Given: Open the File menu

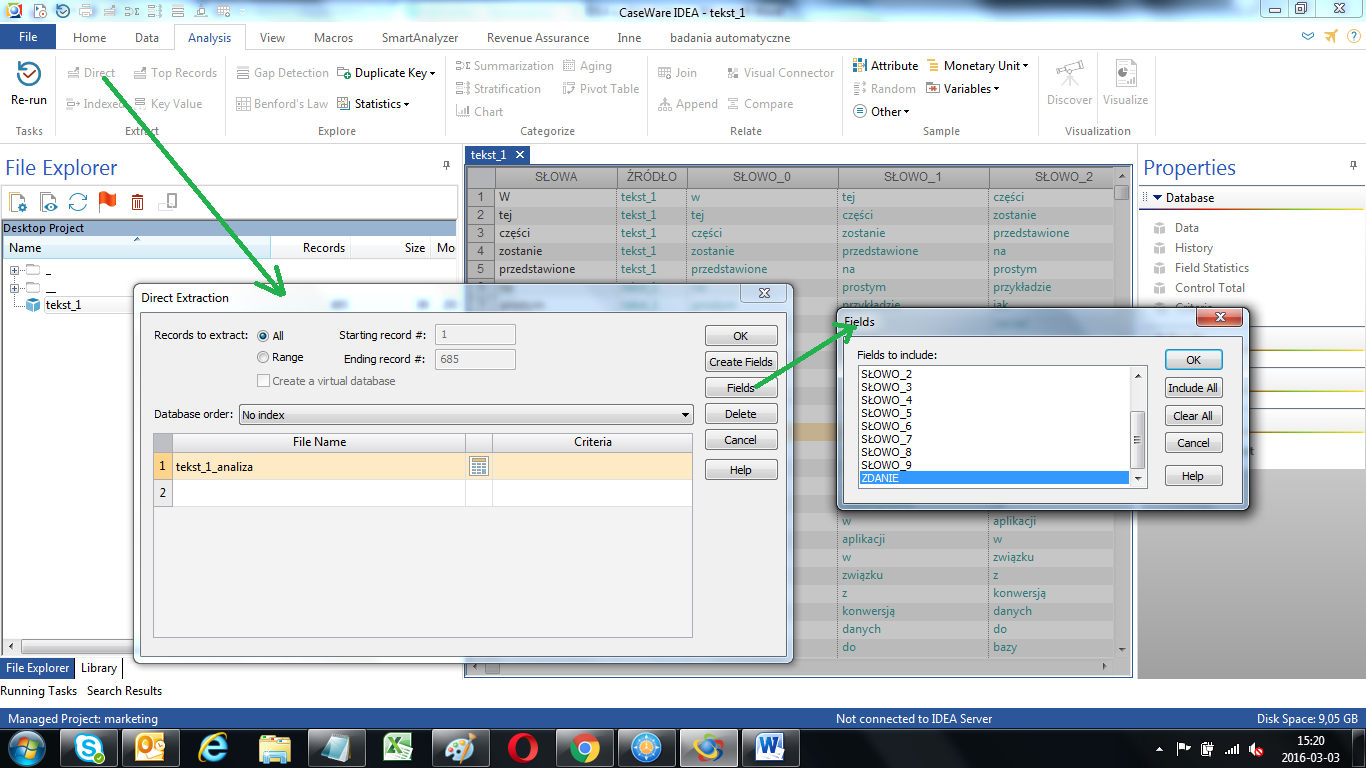Looking at the screenshot, I should coord(28,37).
